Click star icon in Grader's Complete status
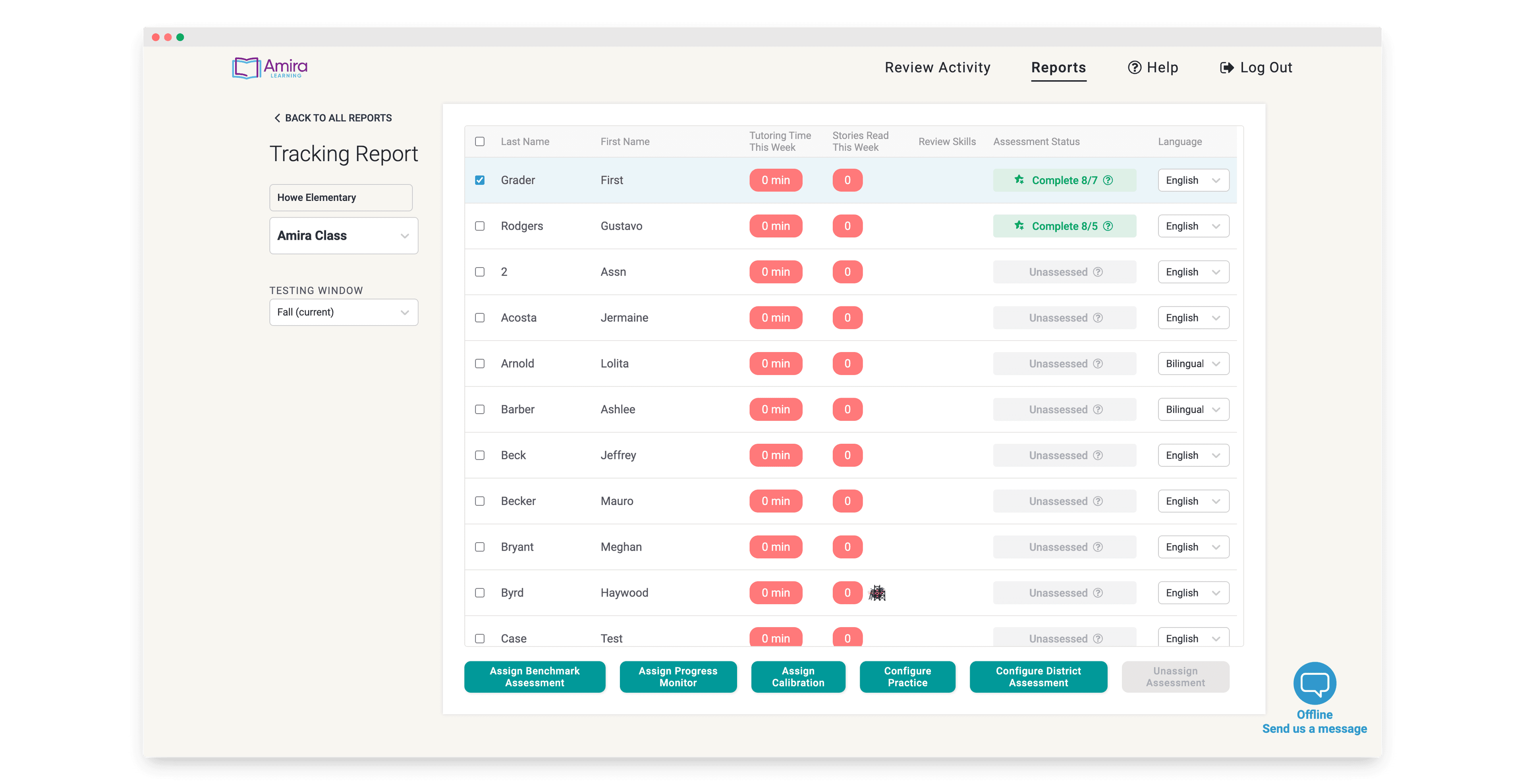1525x784 pixels. (x=1019, y=179)
